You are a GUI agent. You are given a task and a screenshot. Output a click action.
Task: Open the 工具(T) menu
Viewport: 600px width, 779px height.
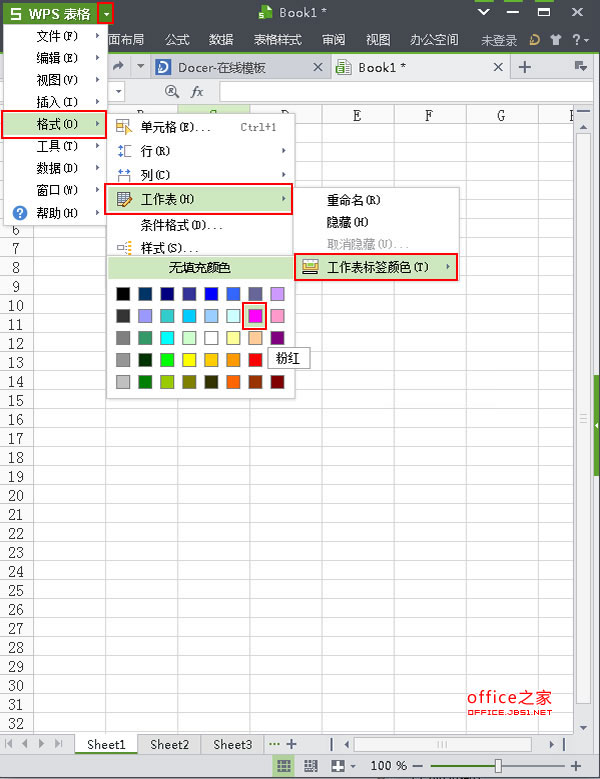(56, 146)
